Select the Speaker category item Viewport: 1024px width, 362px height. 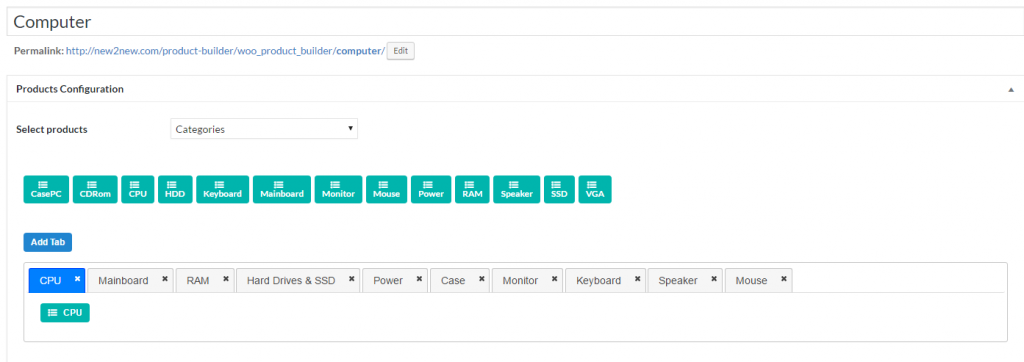coord(517,189)
